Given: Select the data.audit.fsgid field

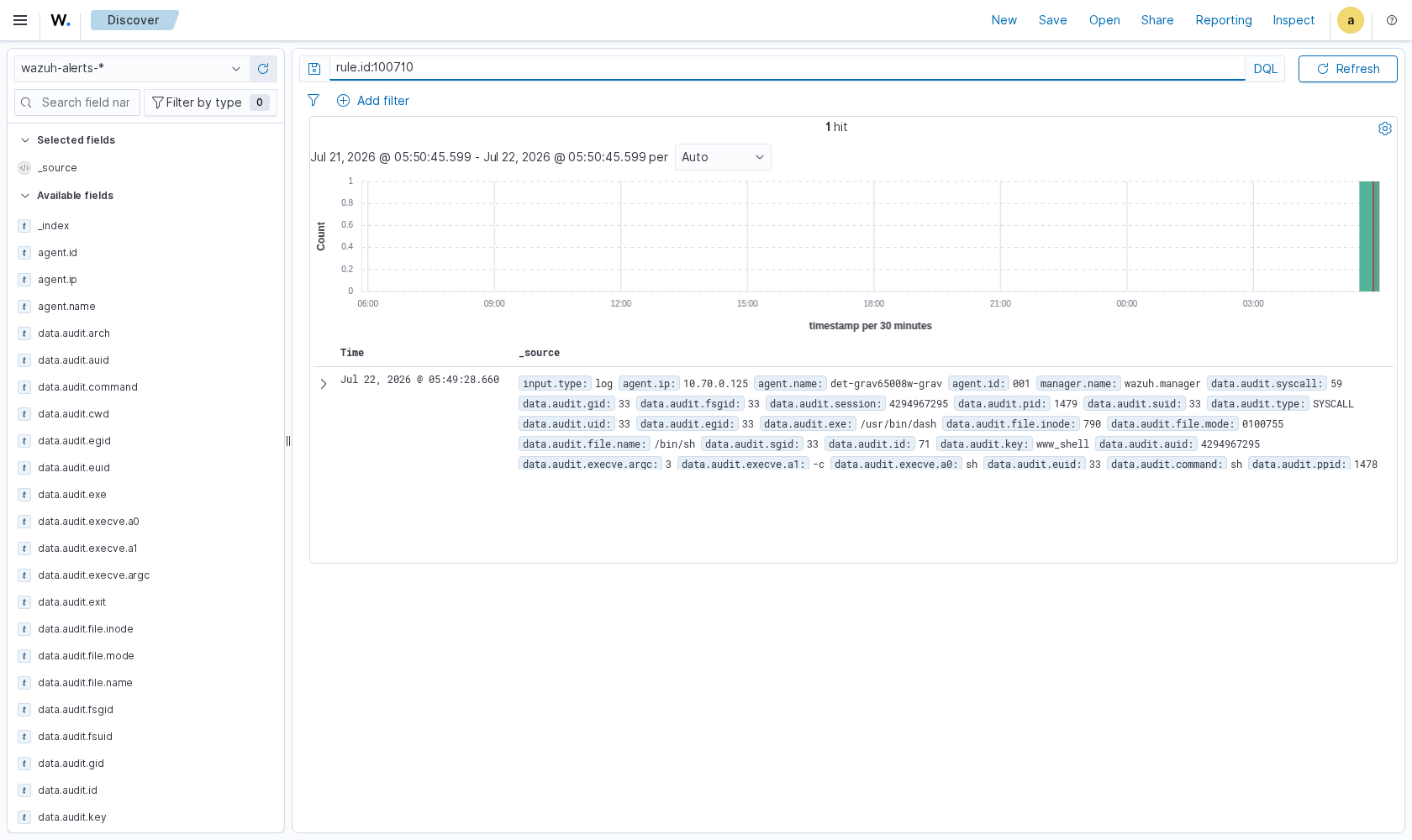Looking at the screenshot, I should click(x=75, y=710).
